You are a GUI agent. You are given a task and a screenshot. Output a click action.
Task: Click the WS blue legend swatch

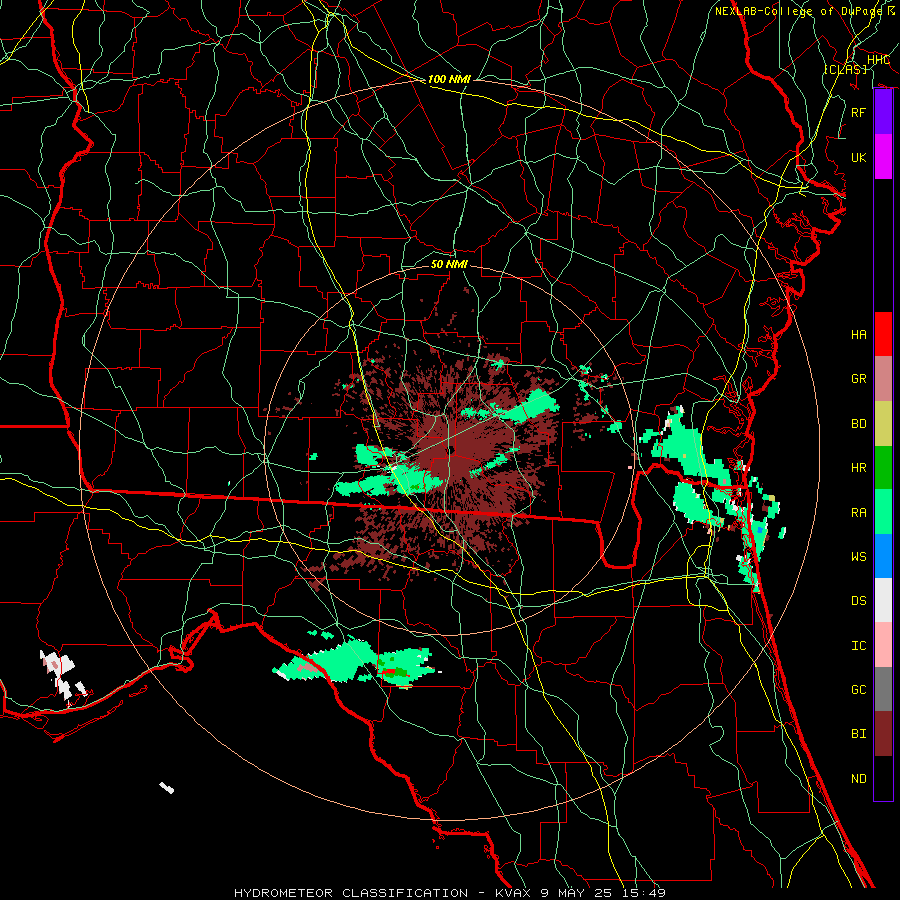[x=883, y=556]
